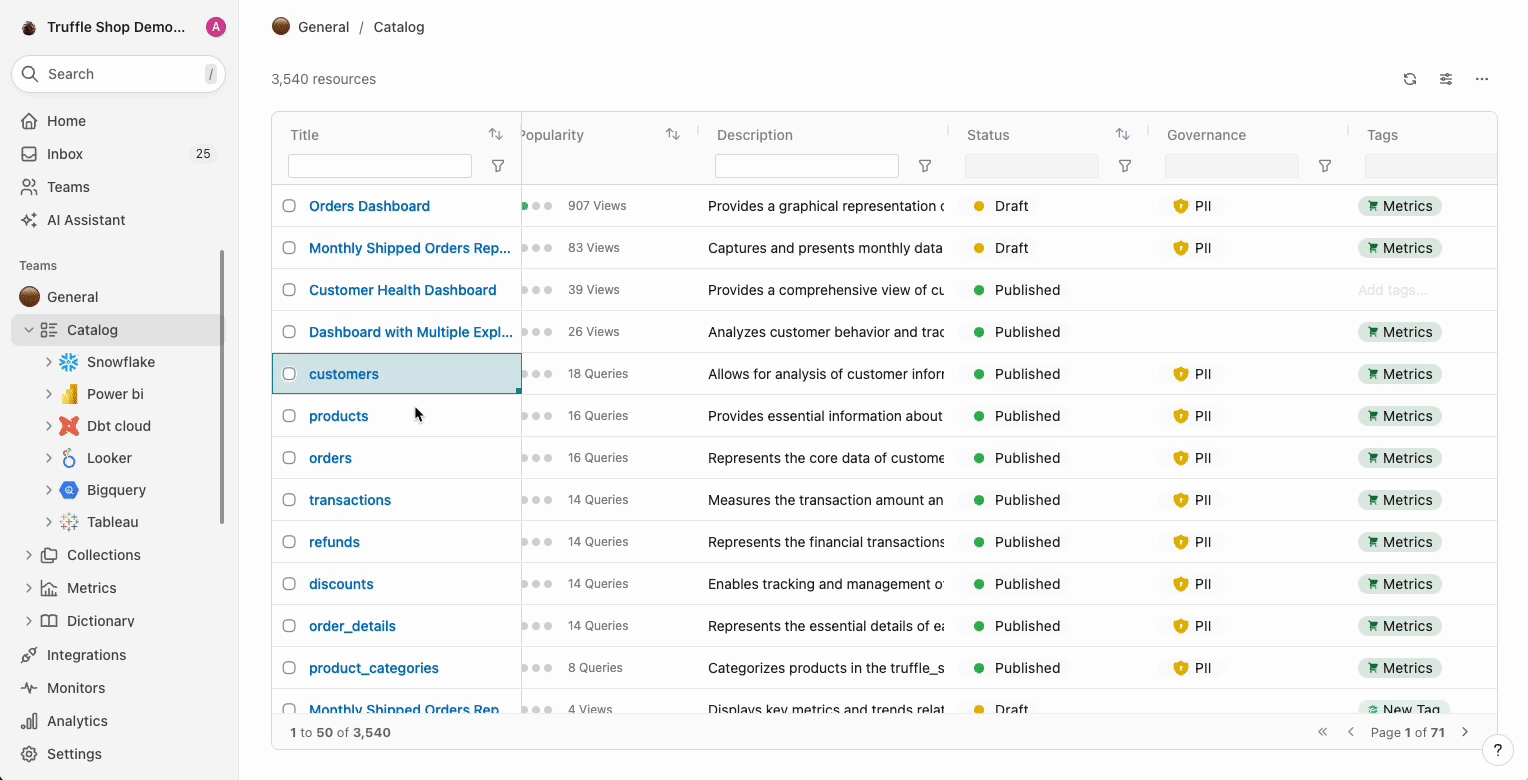This screenshot has height=780, width=1528.
Task: Go to next page with right chevron
Action: tap(1465, 732)
